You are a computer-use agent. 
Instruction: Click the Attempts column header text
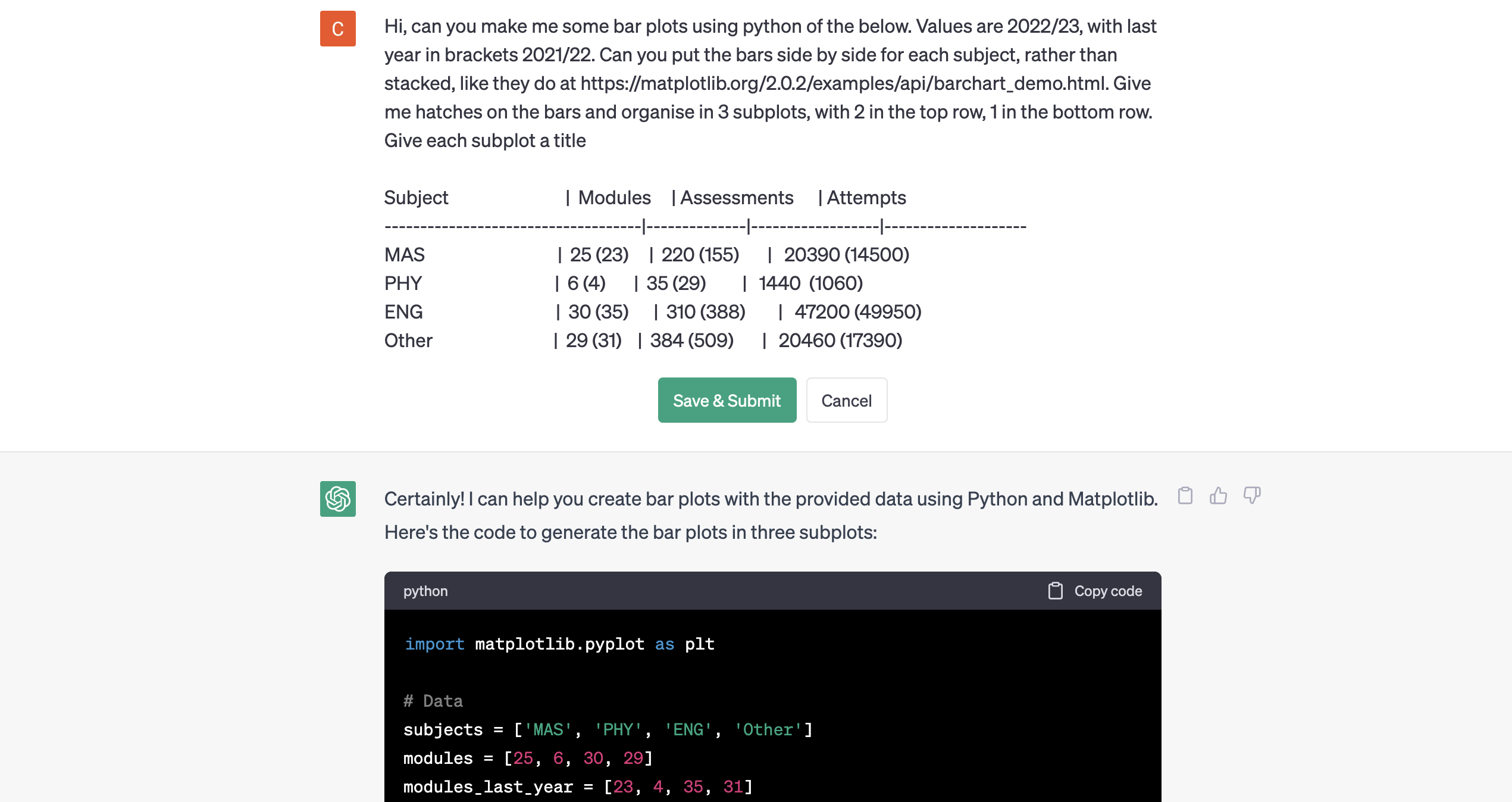click(866, 198)
